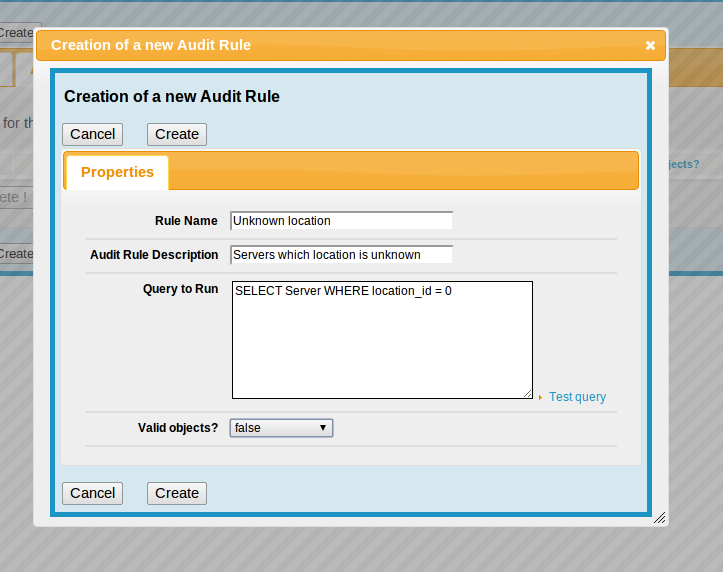Click the orange arrow beside Test query
This screenshot has height=572, width=723.
tap(541, 398)
